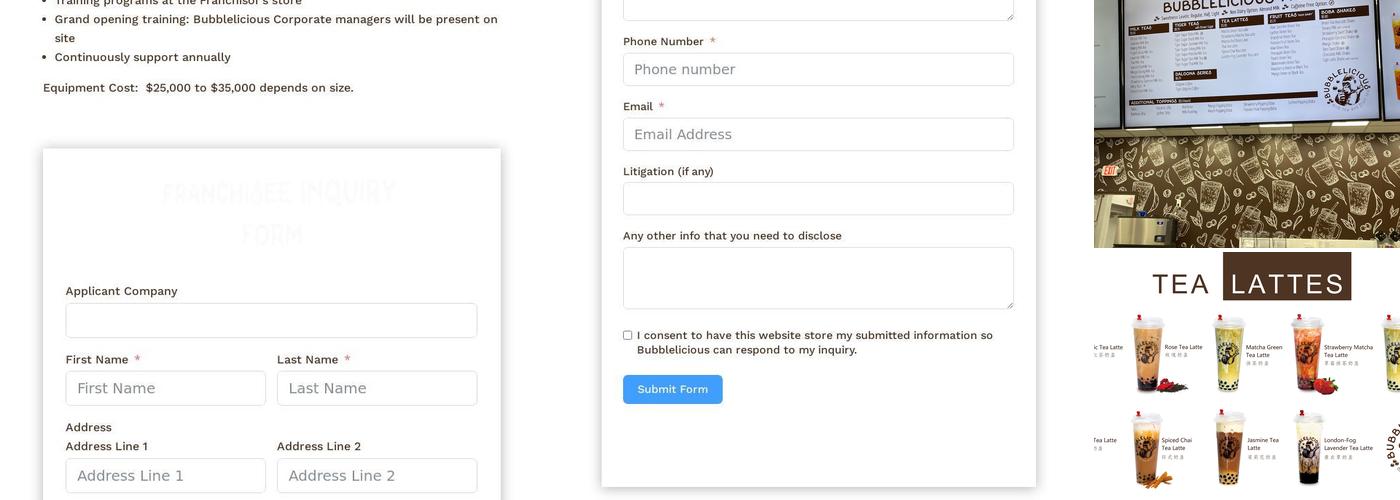Click the Address Line 1 field

[166, 476]
